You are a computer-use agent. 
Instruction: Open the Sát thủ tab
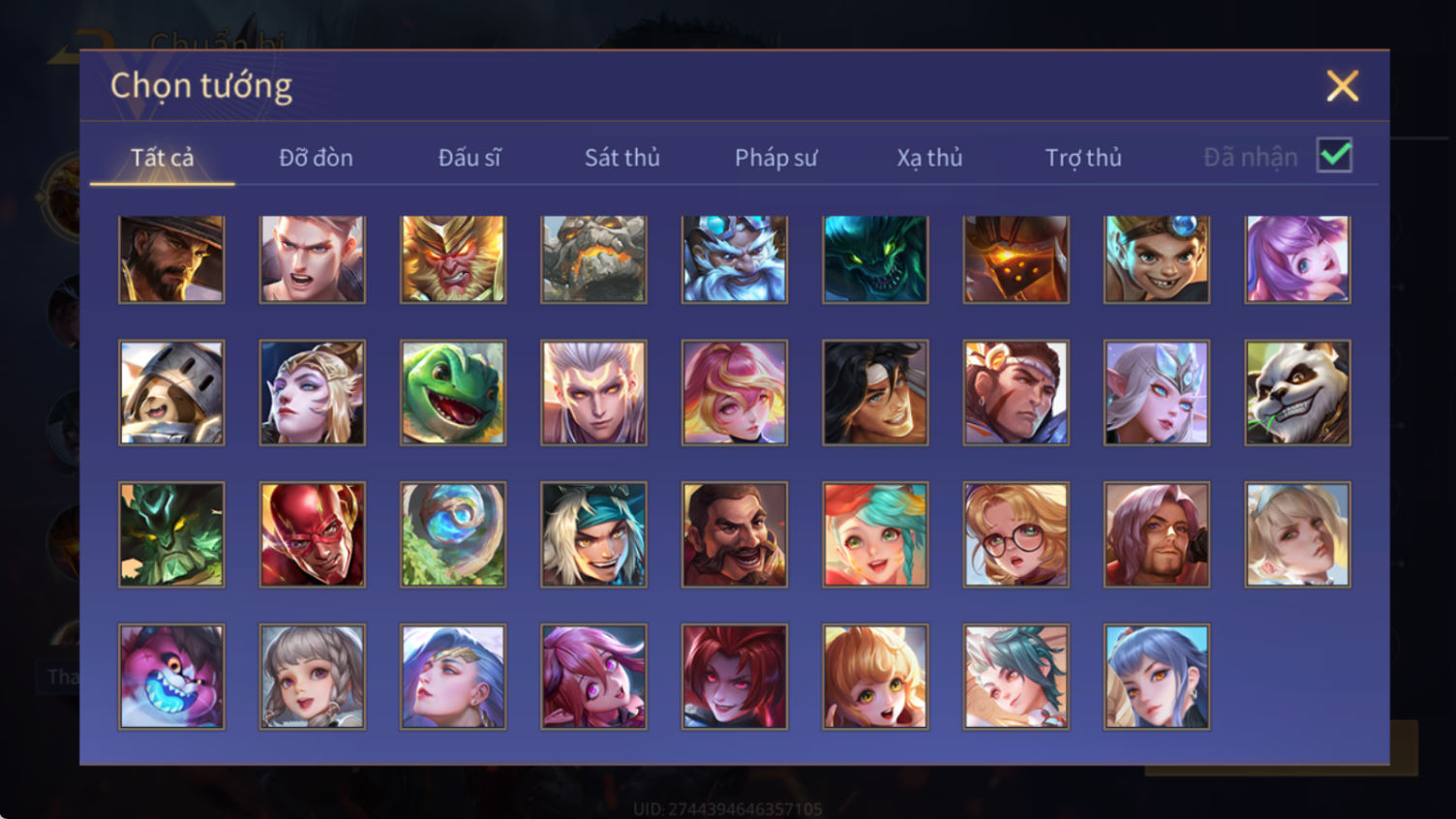(622, 157)
